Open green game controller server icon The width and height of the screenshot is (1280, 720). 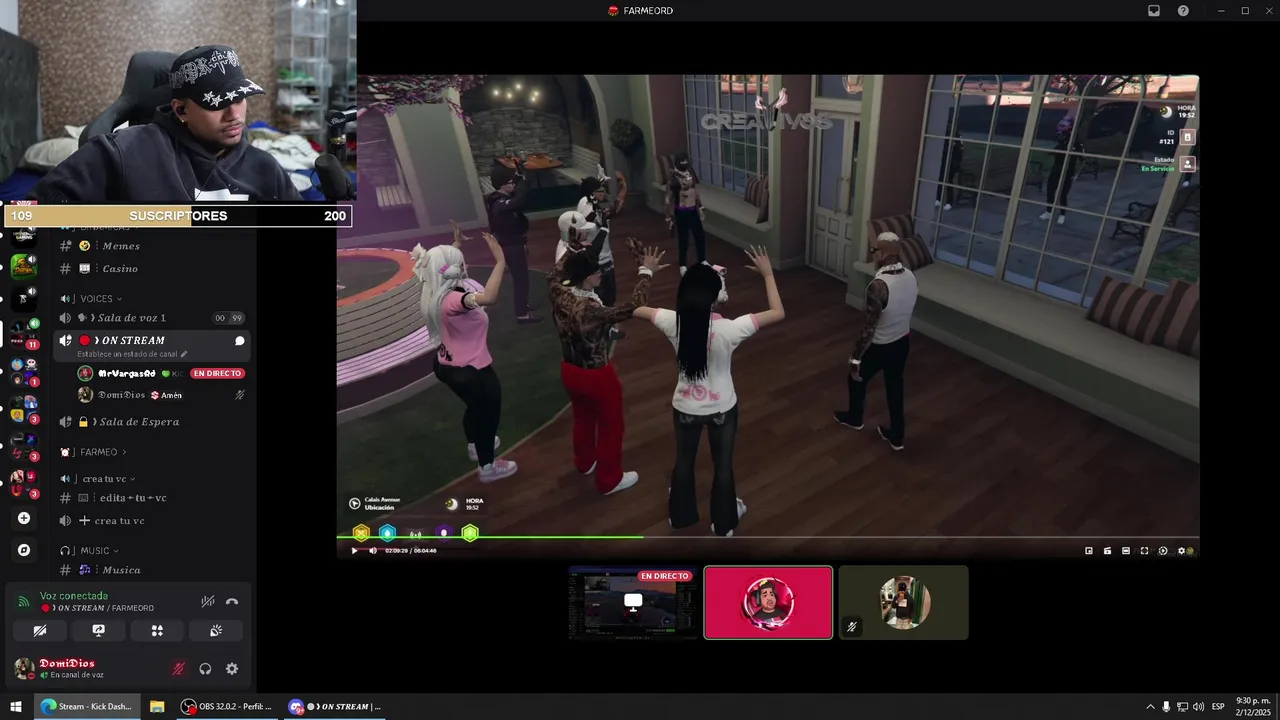point(24,266)
